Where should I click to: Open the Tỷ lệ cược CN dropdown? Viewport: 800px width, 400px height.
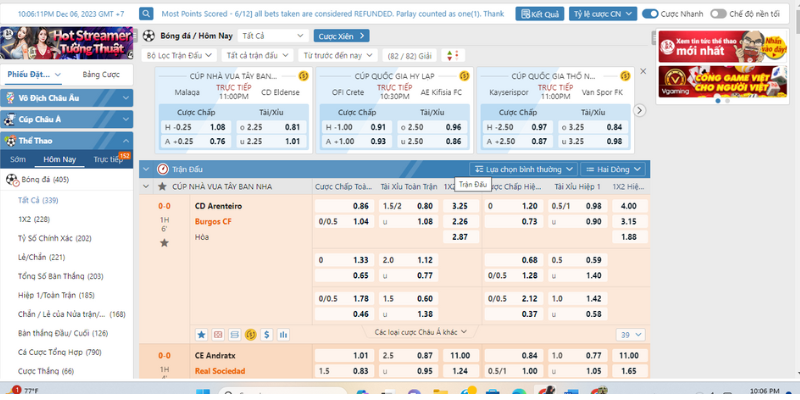(x=601, y=15)
